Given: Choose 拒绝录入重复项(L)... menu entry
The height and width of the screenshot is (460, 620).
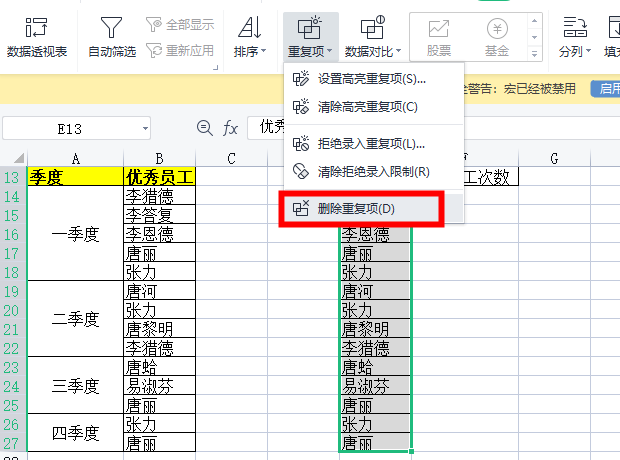Looking at the screenshot, I should (373, 144).
